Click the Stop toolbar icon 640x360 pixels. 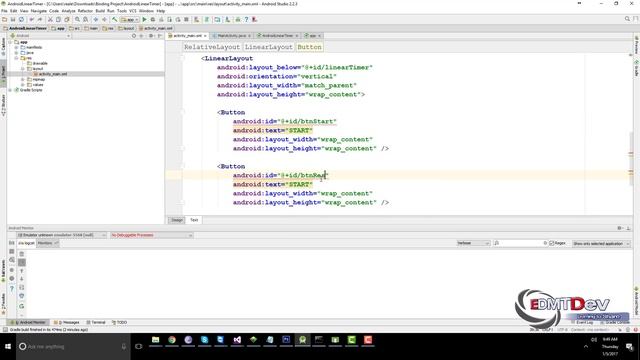point(187,19)
